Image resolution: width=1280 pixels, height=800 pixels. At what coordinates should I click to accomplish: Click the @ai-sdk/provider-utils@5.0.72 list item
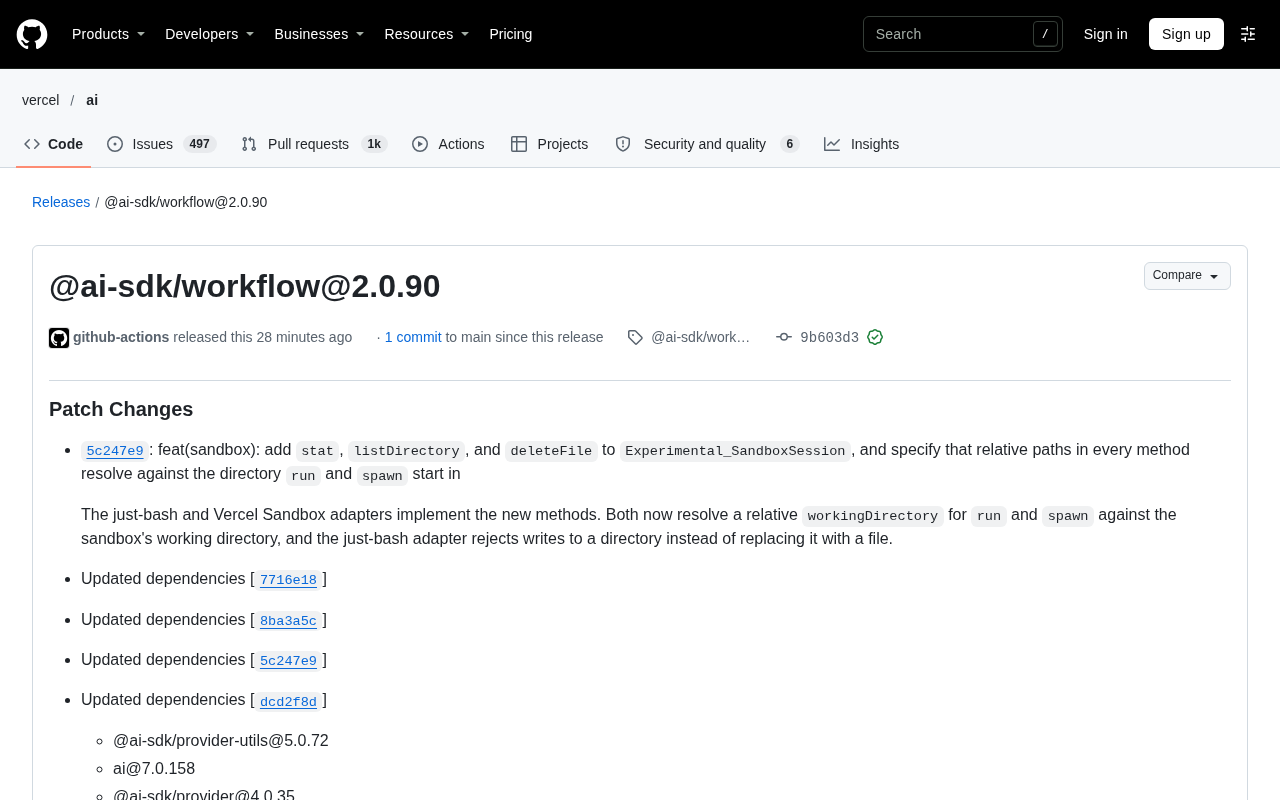point(221,741)
